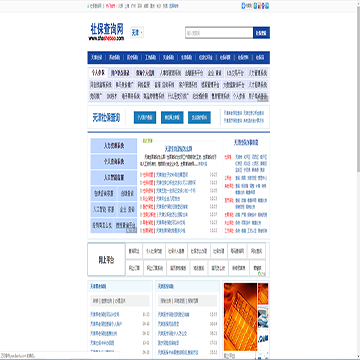Click the leftmost blue button beside 天津社保查询

(145, 117)
